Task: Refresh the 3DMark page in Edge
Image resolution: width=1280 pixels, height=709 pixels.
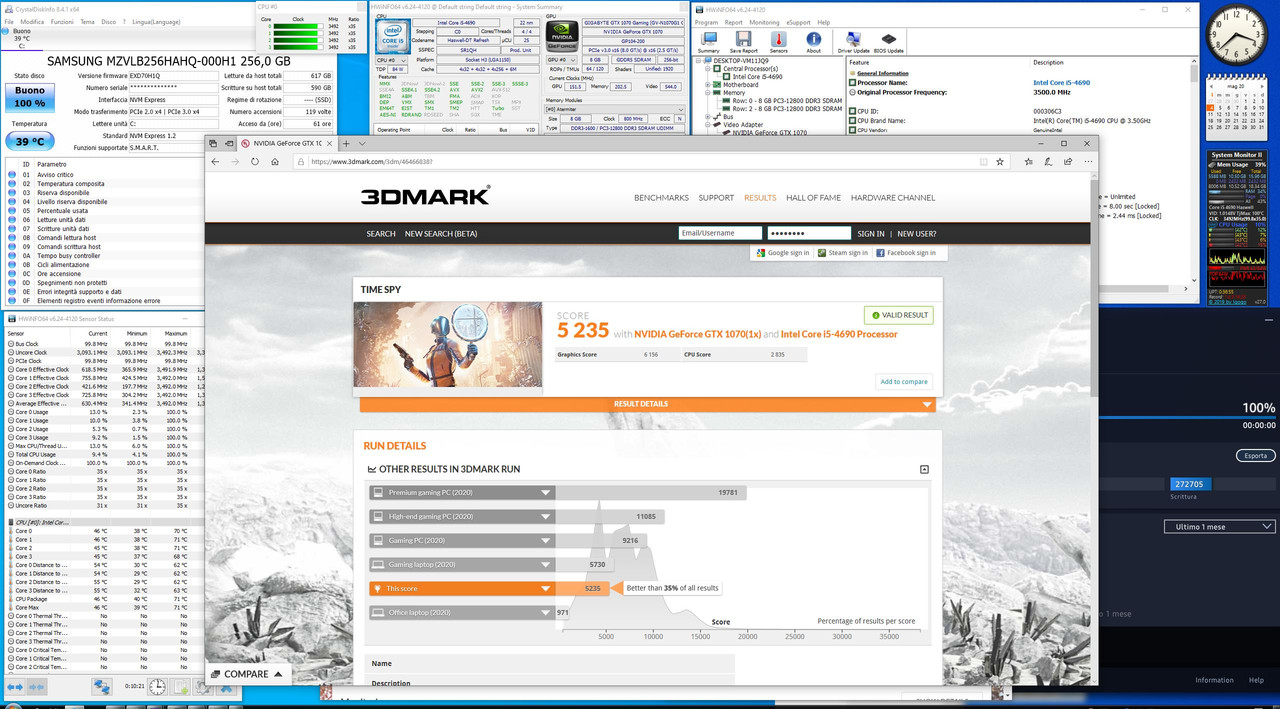Action: 255,161
